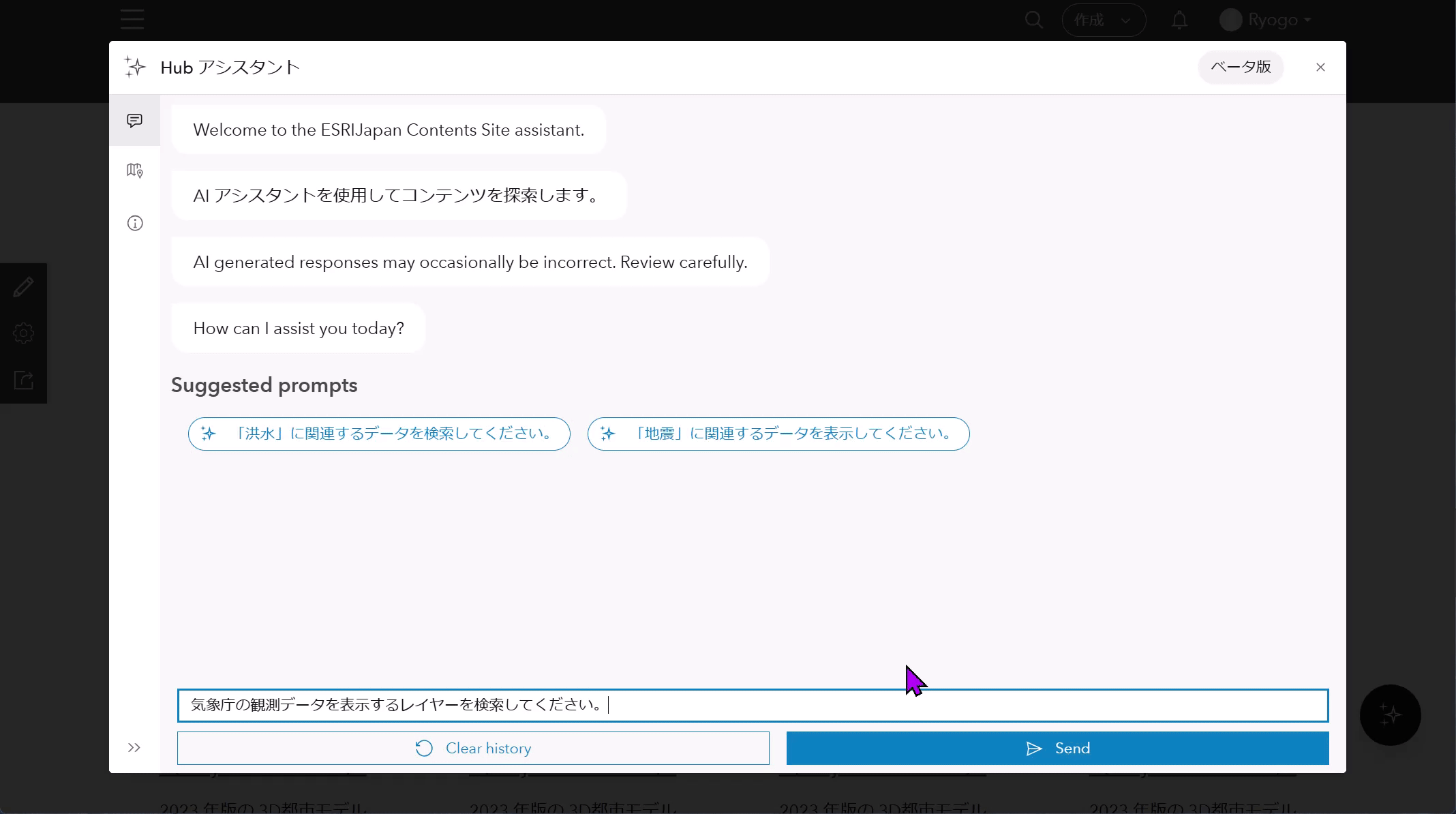Click in the chat message input field

pos(753,705)
